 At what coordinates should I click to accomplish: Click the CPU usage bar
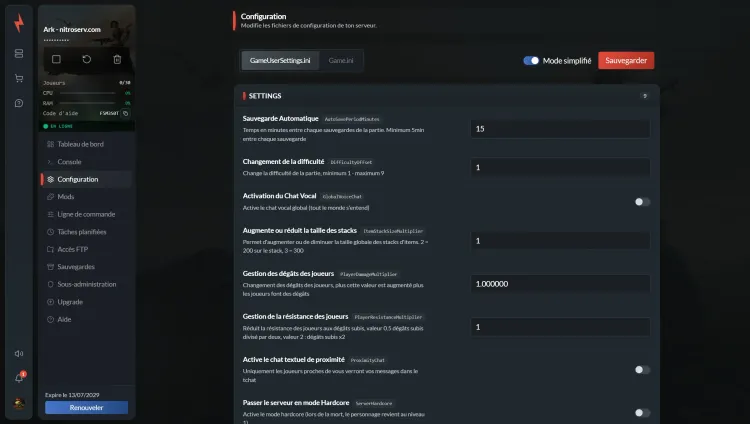(87, 93)
